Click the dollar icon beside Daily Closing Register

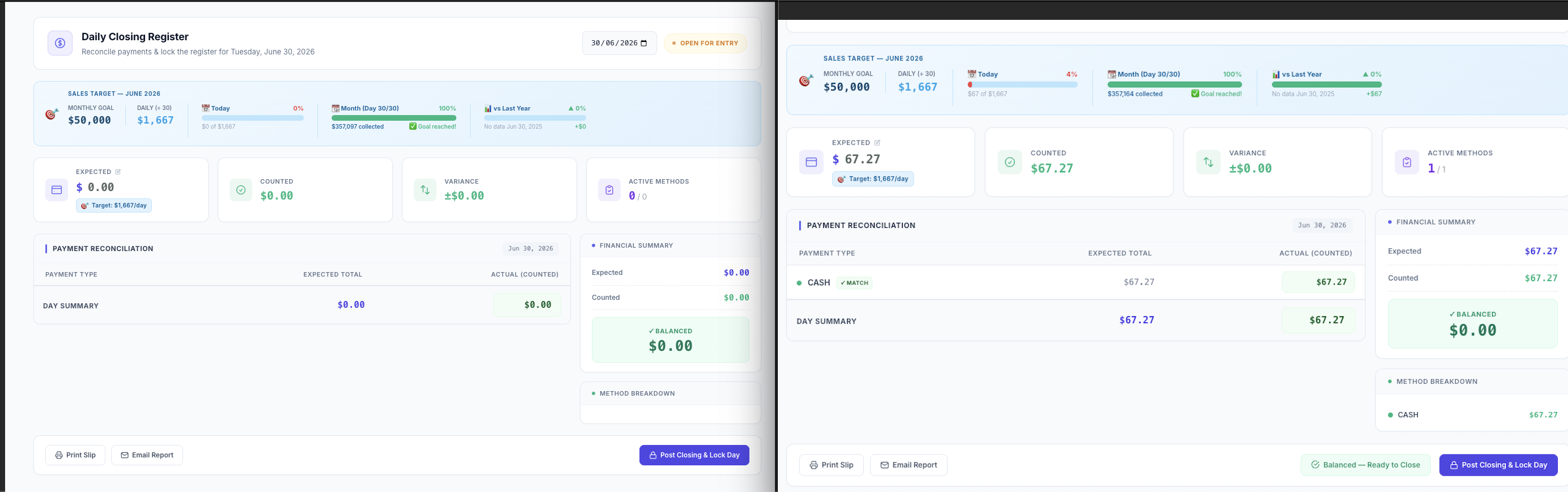coord(60,43)
